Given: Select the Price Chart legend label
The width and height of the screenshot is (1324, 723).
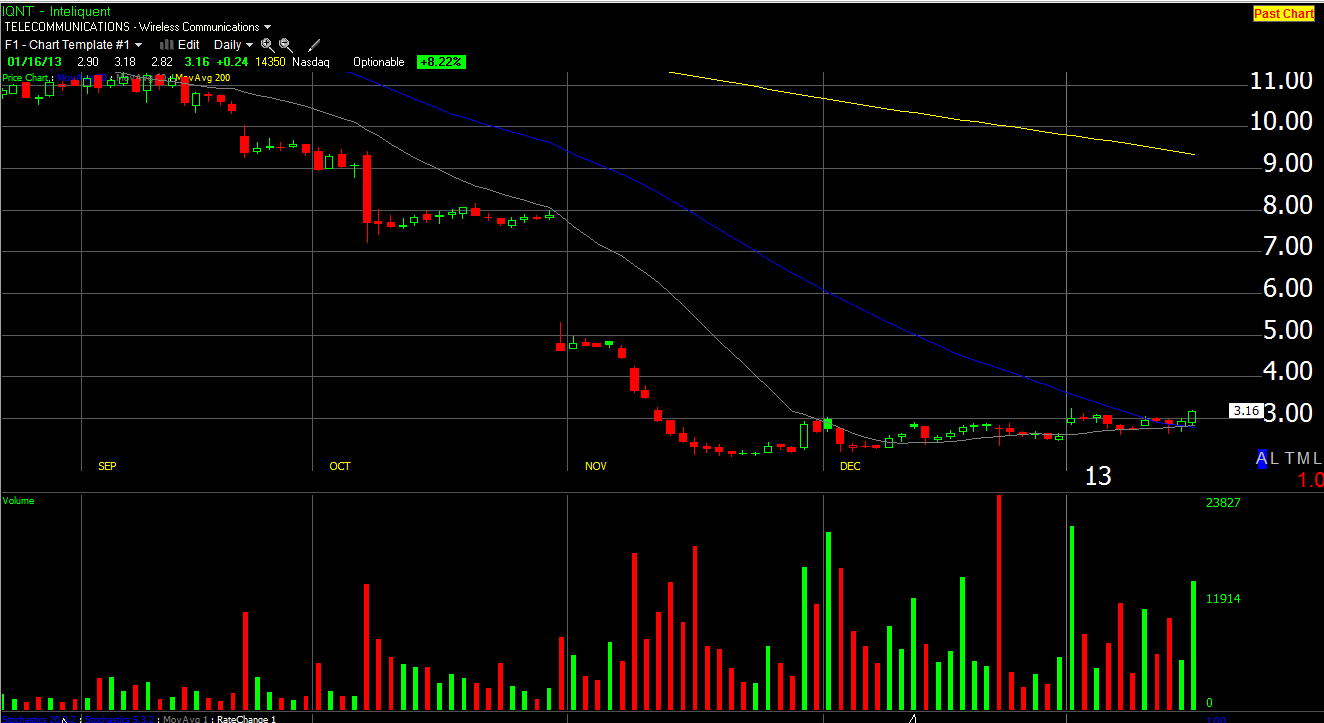Looking at the screenshot, I should coord(26,77).
